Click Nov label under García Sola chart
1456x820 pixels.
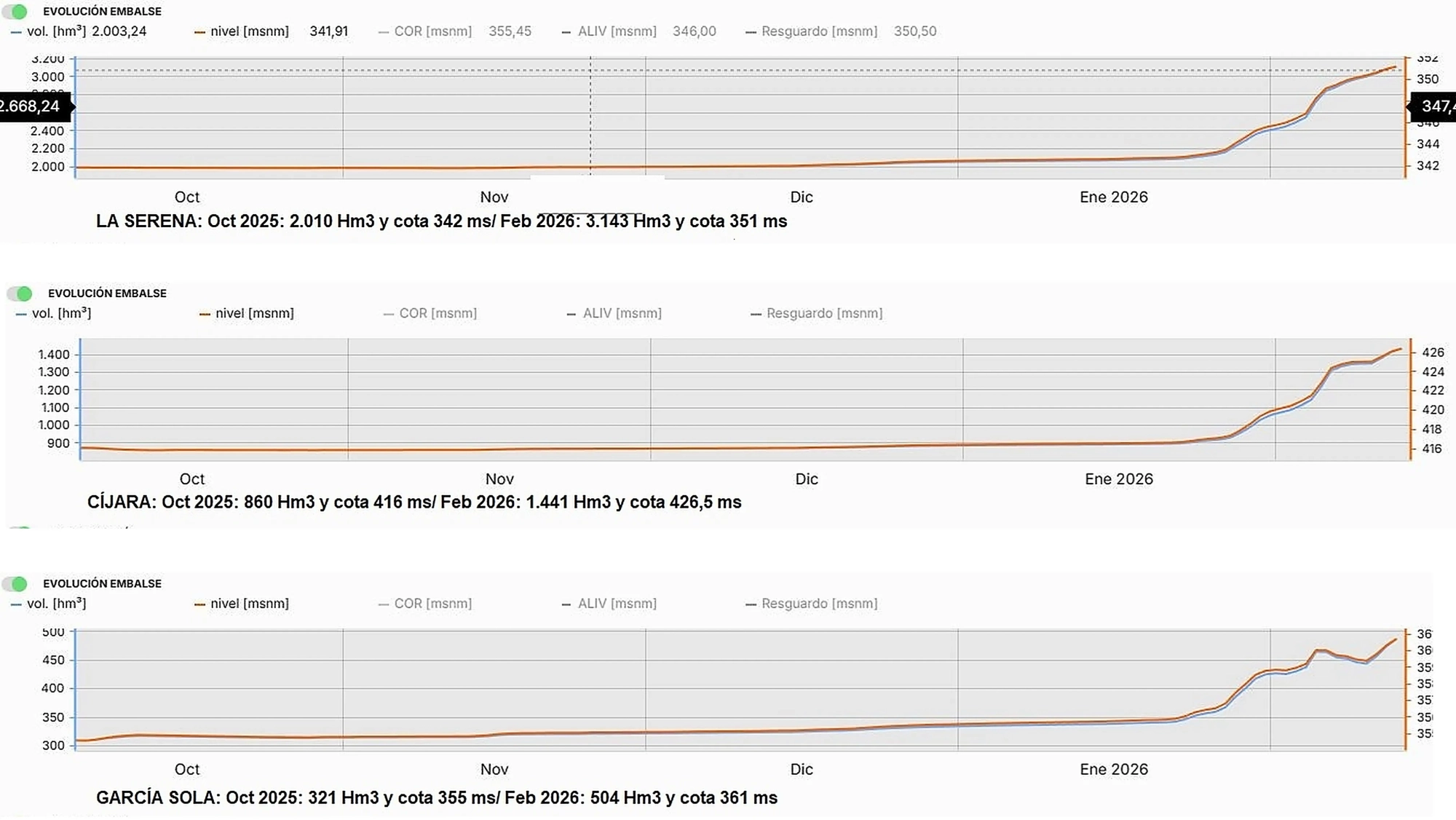[x=494, y=770]
